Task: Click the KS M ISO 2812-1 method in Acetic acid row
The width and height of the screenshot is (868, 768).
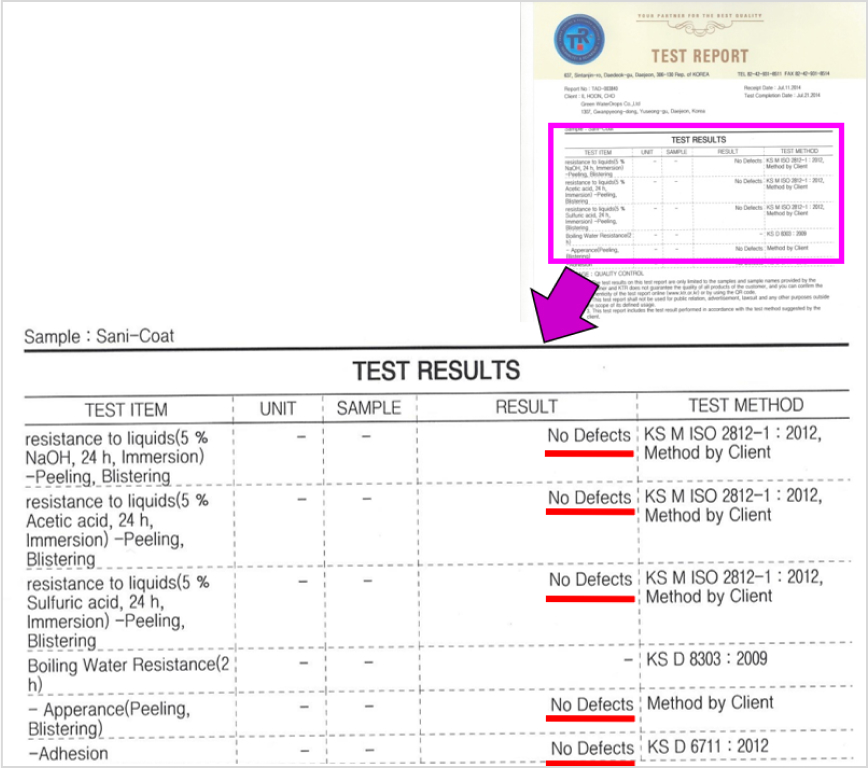Action: [x=733, y=505]
